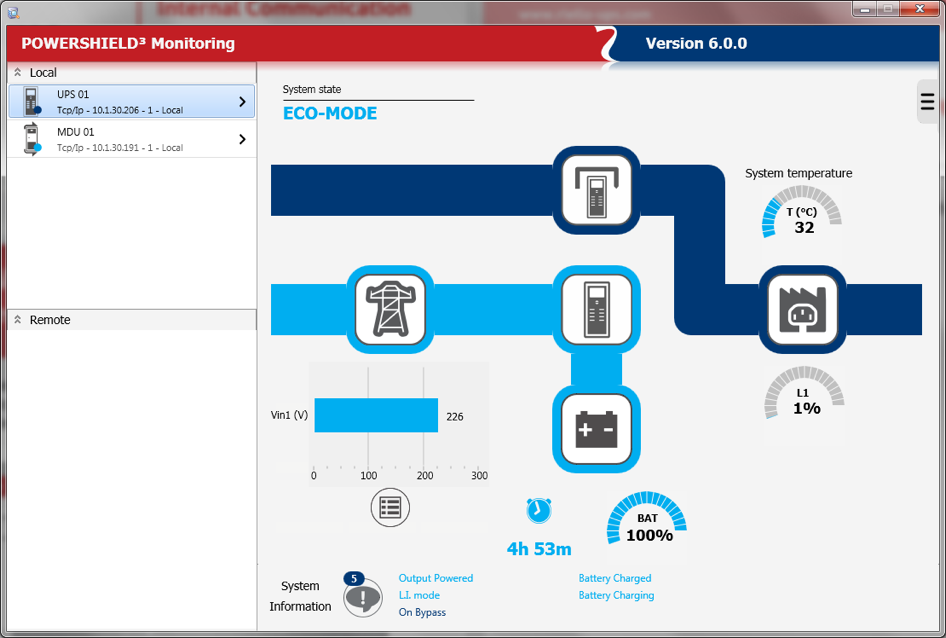Select MDU 01 device in list
Screen dimensions: 946x638
tap(120, 139)
